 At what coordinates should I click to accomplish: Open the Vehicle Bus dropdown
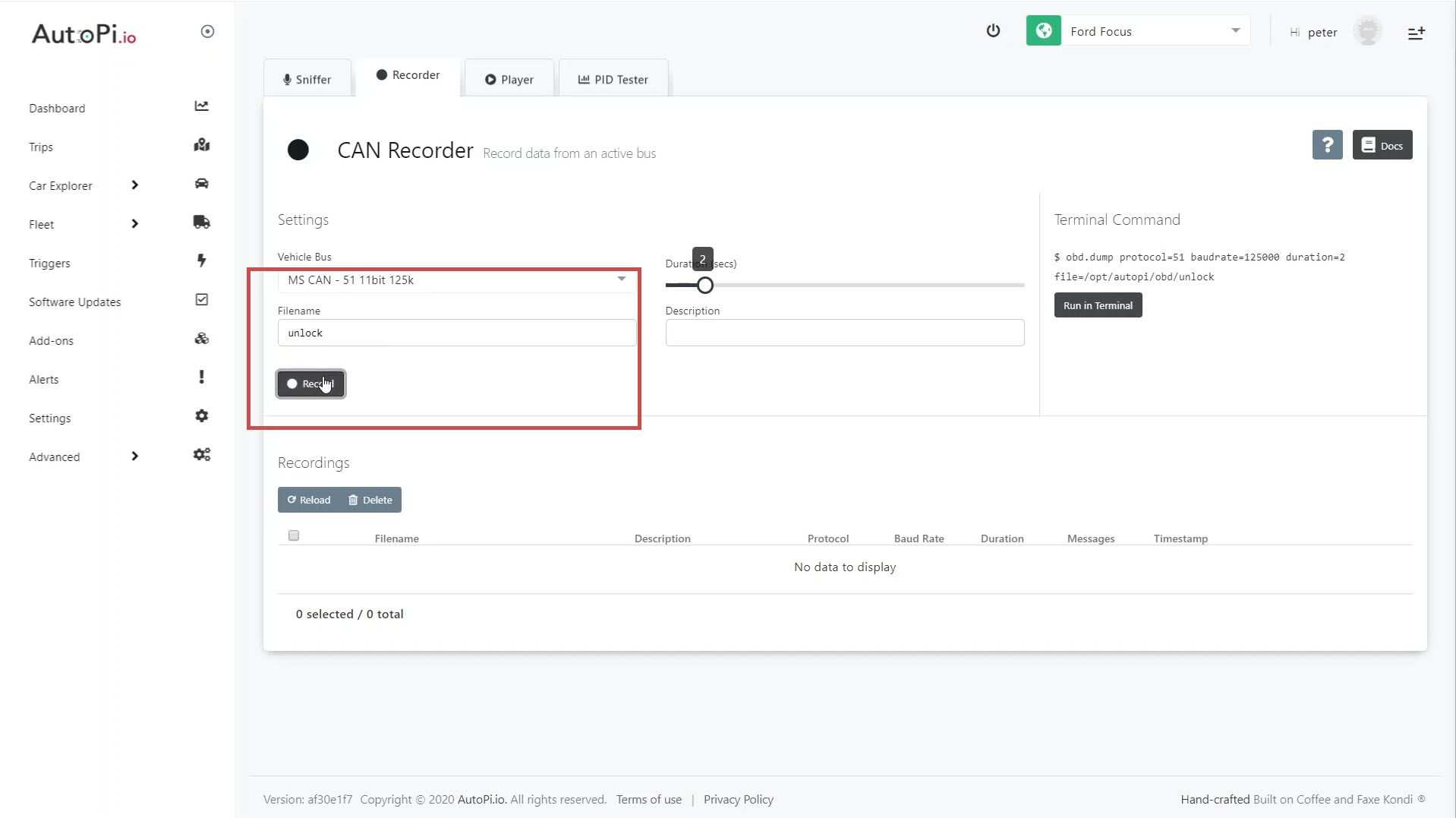pos(456,280)
